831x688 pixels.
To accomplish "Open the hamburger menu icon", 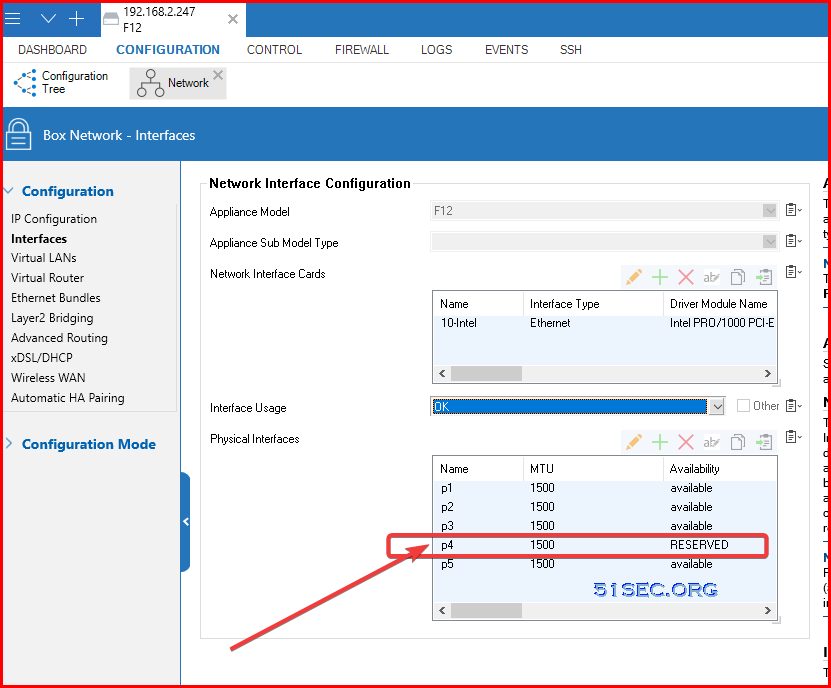I will point(12,19).
